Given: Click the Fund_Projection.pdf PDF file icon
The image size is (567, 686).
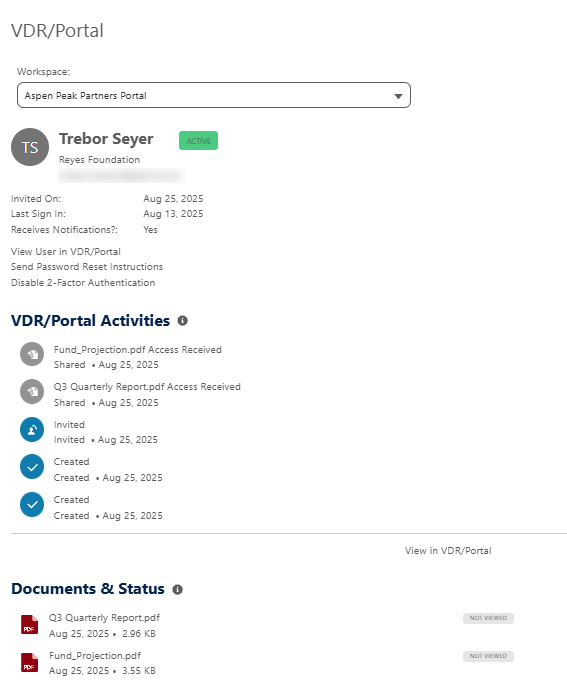Looking at the screenshot, I should pyautogui.click(x=30, y=662).
